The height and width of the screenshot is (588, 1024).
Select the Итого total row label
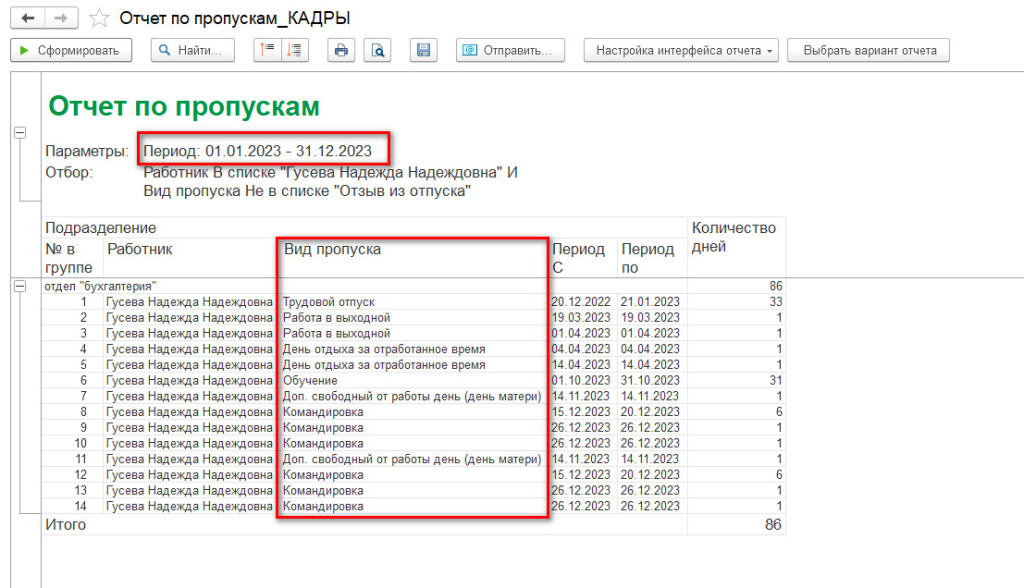click(x=62, y=524)
